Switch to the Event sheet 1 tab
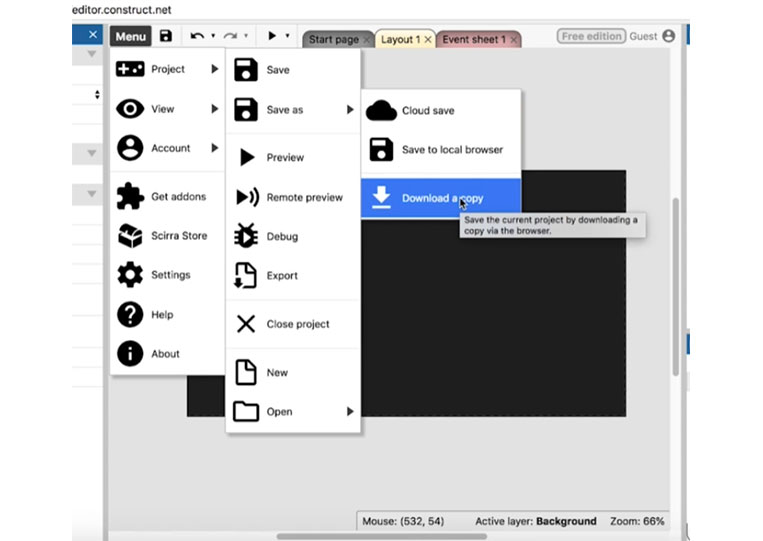Screen dimensions: 763x541 474,39
